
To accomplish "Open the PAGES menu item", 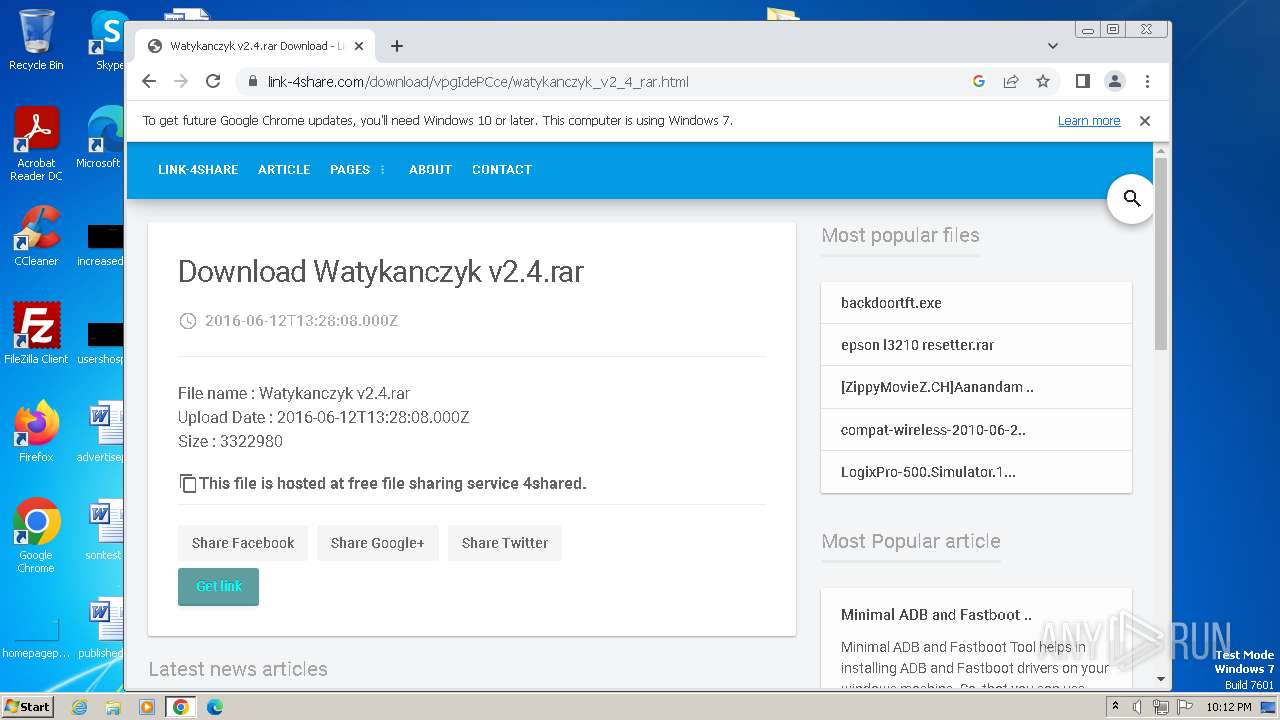I will pyautogui.click(x=350, y=170).
